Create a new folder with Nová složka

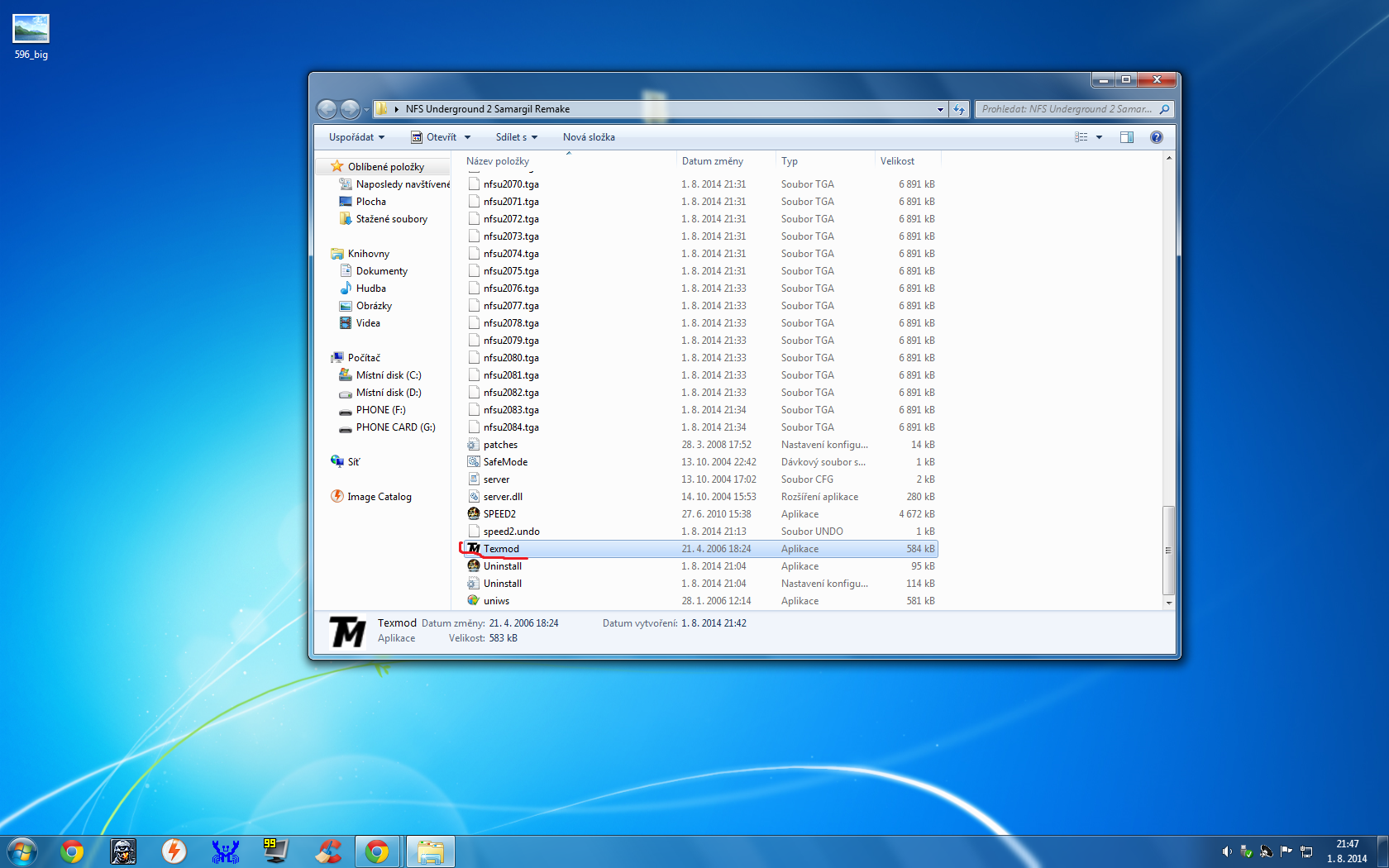589,137
